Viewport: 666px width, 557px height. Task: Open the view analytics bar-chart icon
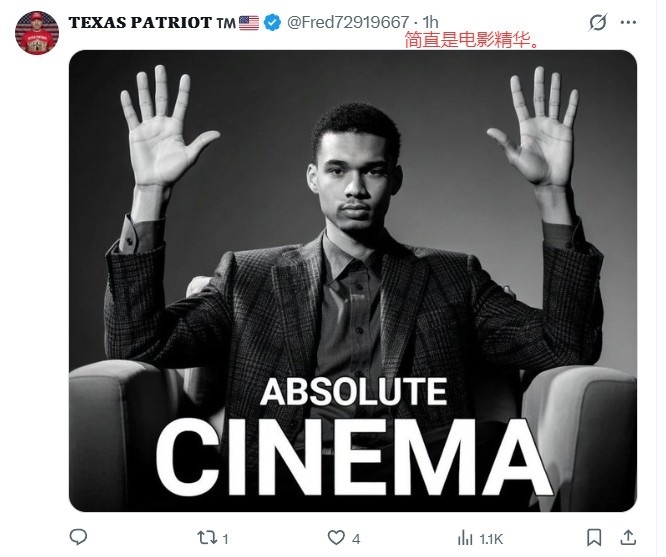pyautogui.click(x=465, y=538)
